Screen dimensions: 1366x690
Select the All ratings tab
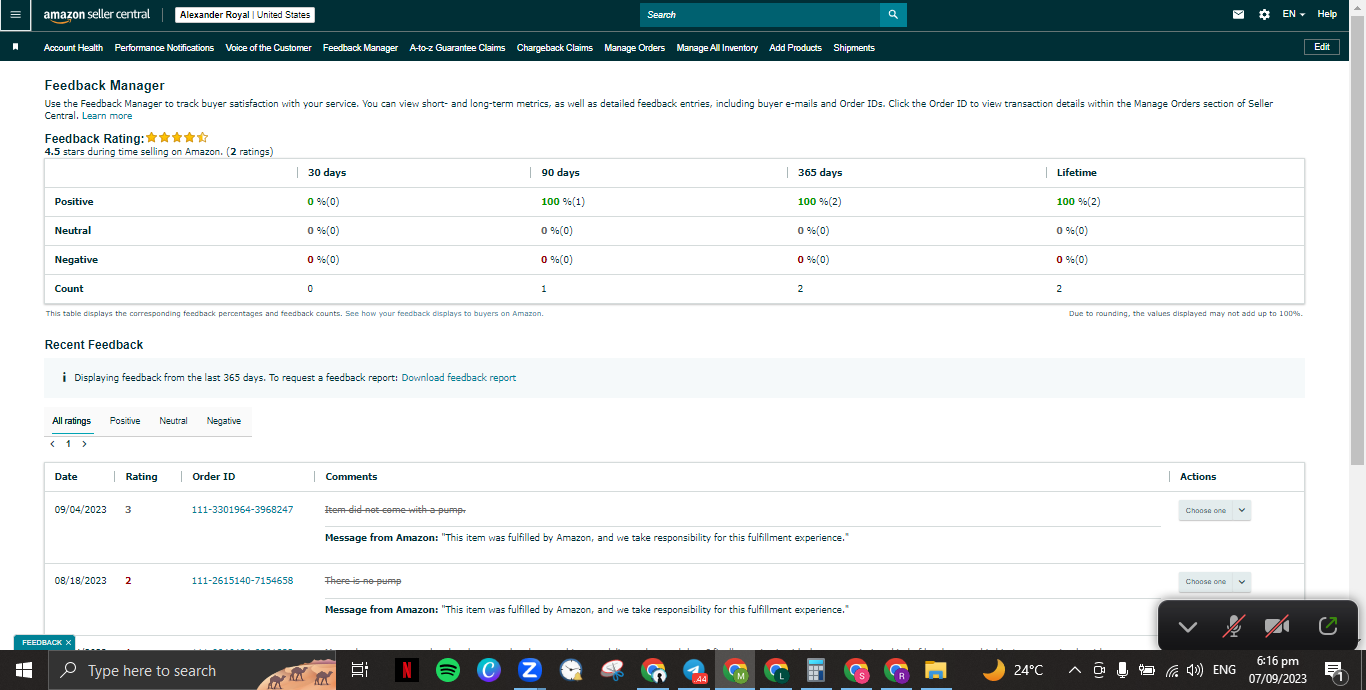tap(71, 421)
